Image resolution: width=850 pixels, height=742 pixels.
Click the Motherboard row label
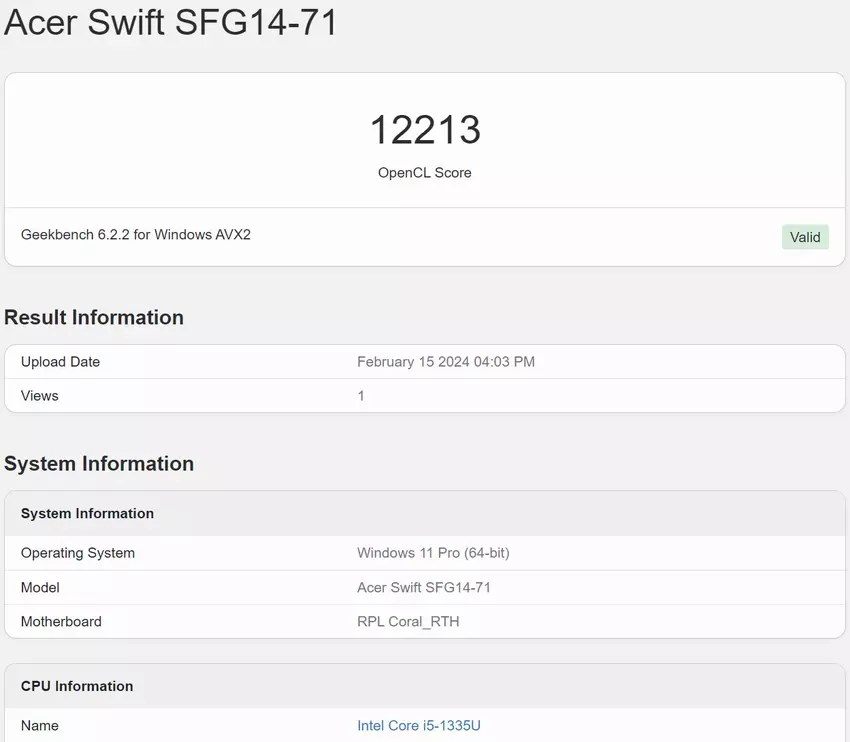pyautogui.click(x=61, y=621)
